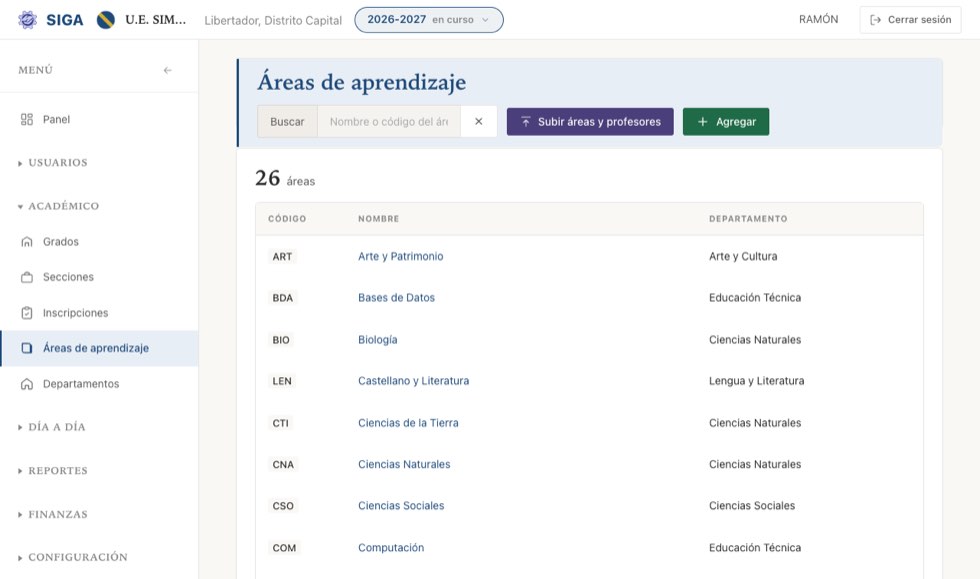This screenshot has width=980, height=579.
Task: Go to Secciones in the sidebar
Action: click(99, 277)
